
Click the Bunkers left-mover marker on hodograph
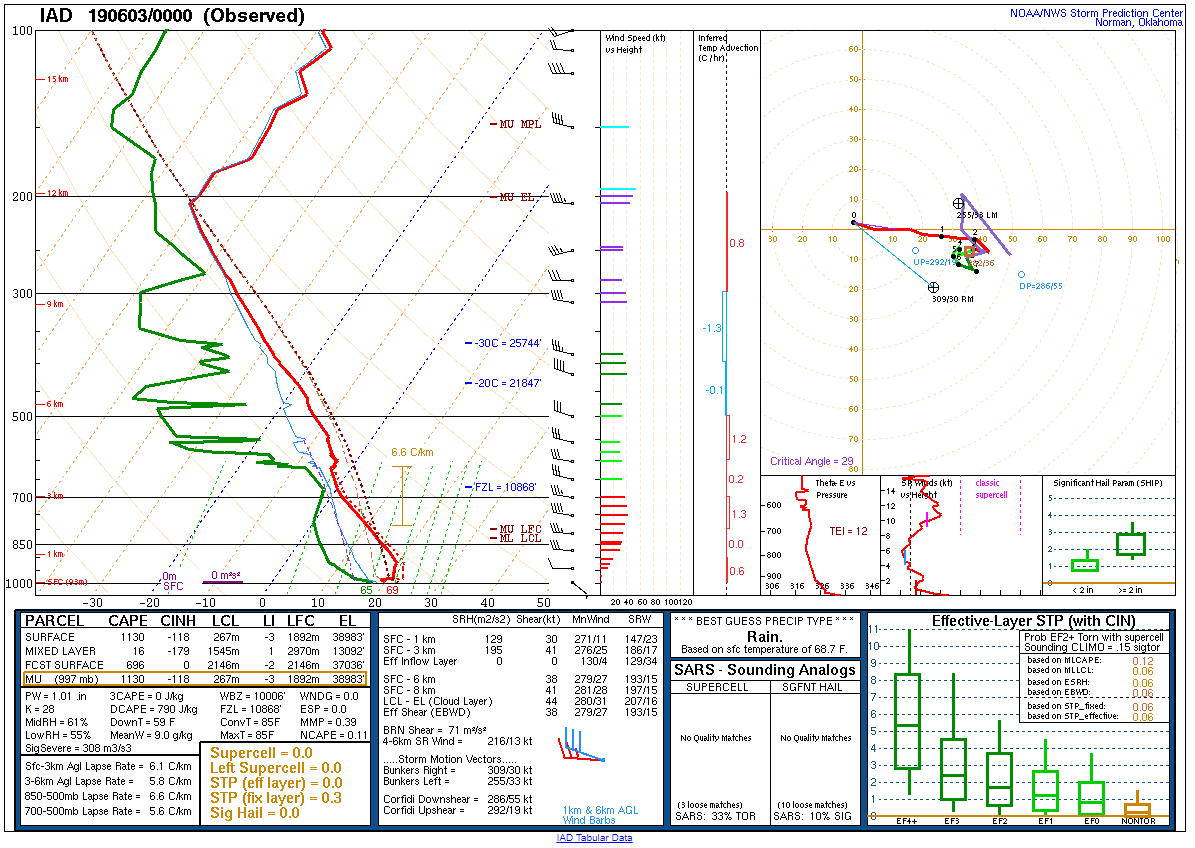(x=958, y=203)
